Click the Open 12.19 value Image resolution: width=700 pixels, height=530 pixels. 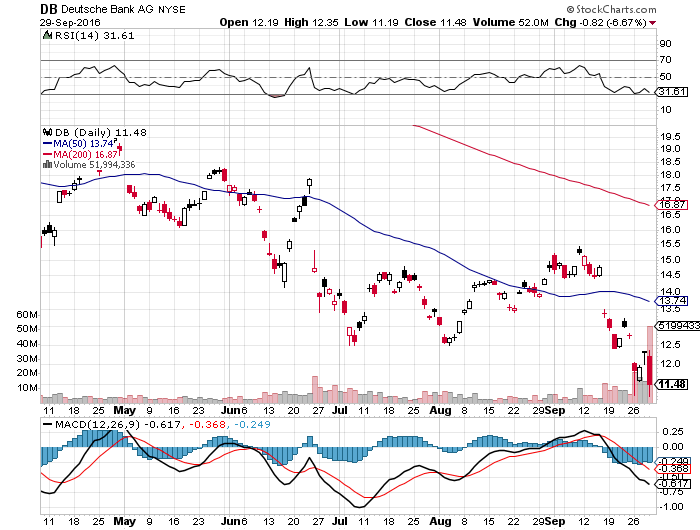[x=249, y=22]
